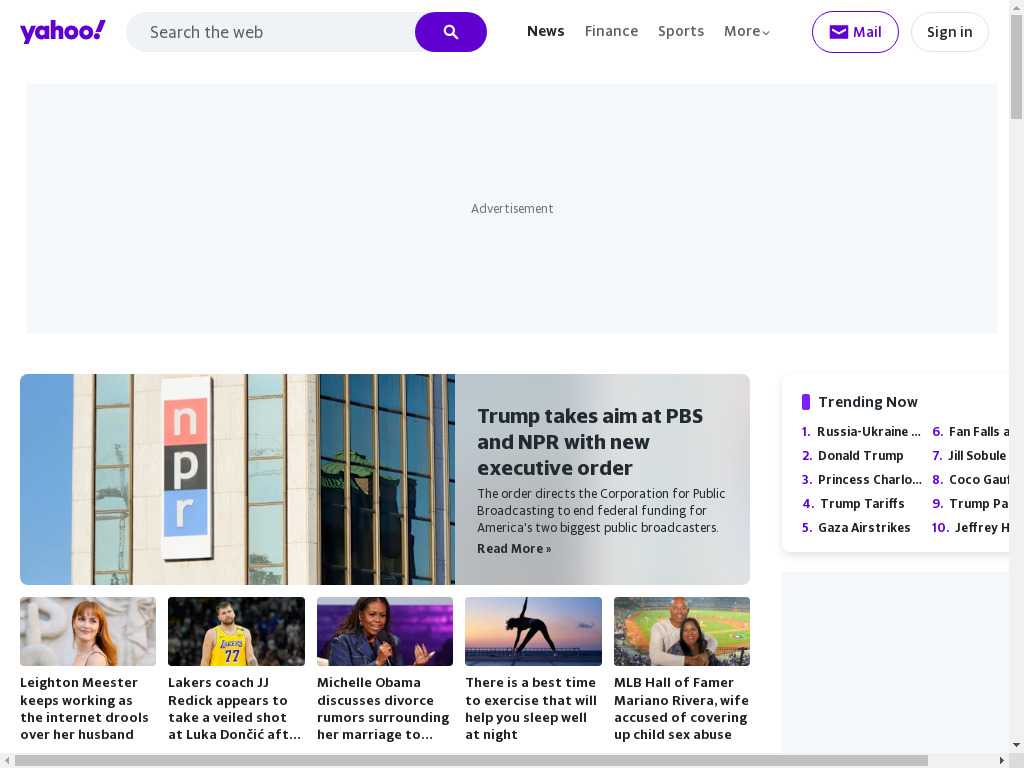
Task: Click the Trending Now heading
Action: (868, 402)
